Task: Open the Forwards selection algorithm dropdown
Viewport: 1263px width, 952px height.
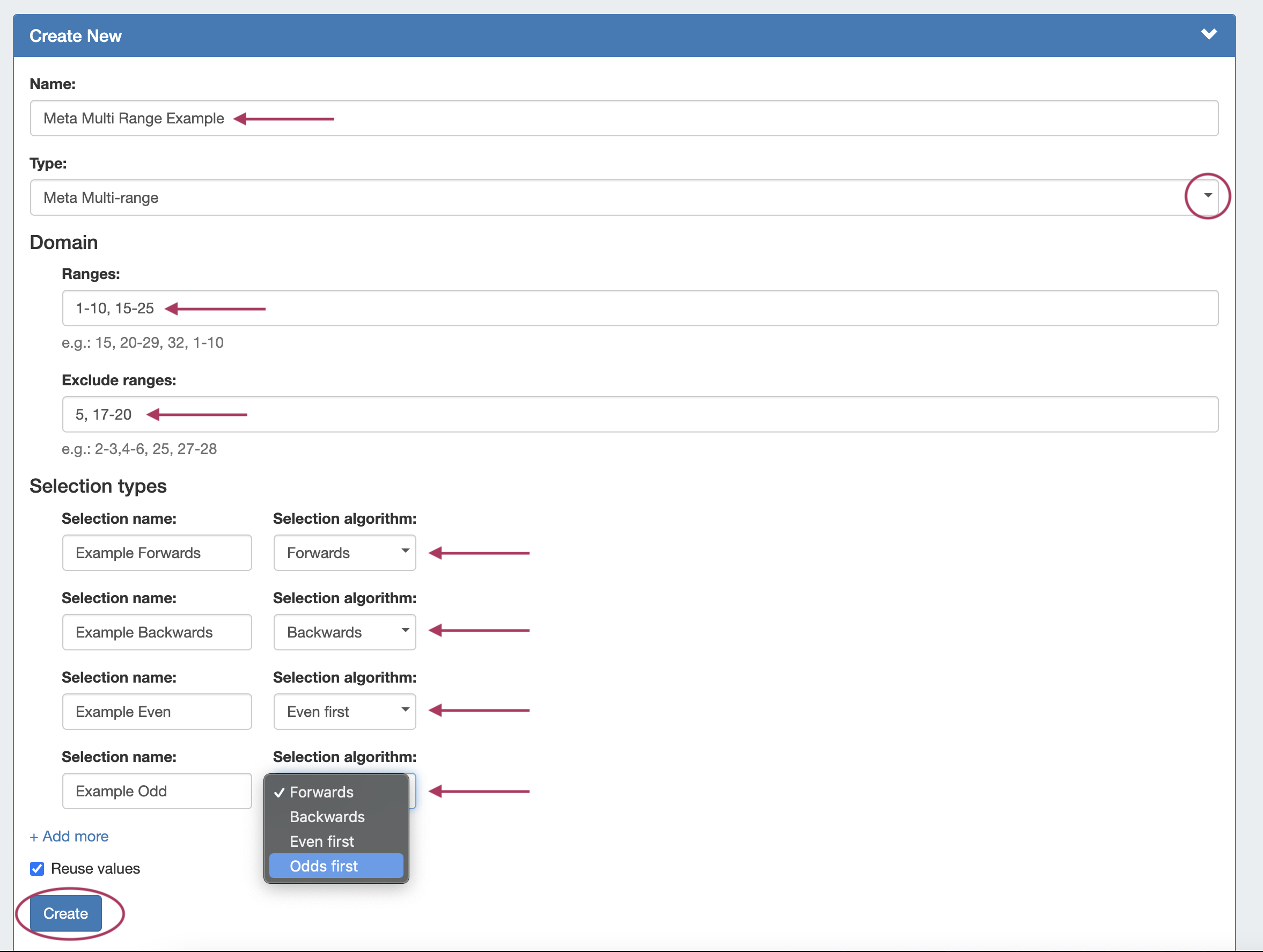Action: 344,553
